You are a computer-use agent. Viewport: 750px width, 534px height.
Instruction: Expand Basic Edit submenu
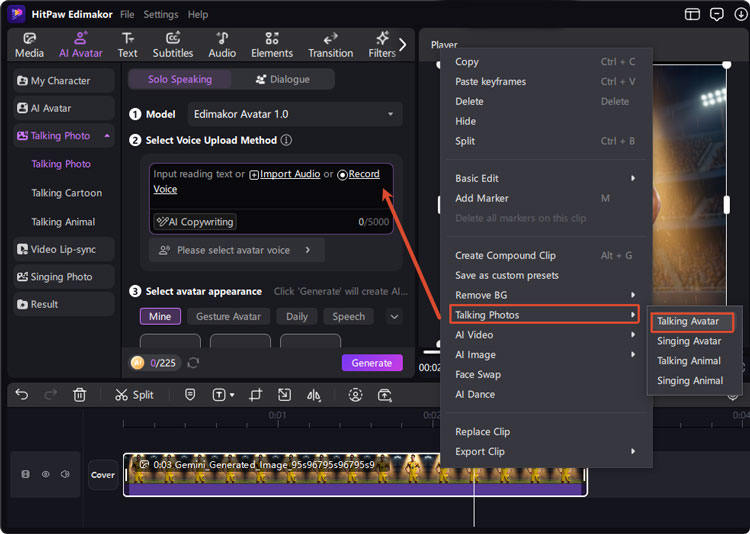pyautogui.click(x=545, y=178)
